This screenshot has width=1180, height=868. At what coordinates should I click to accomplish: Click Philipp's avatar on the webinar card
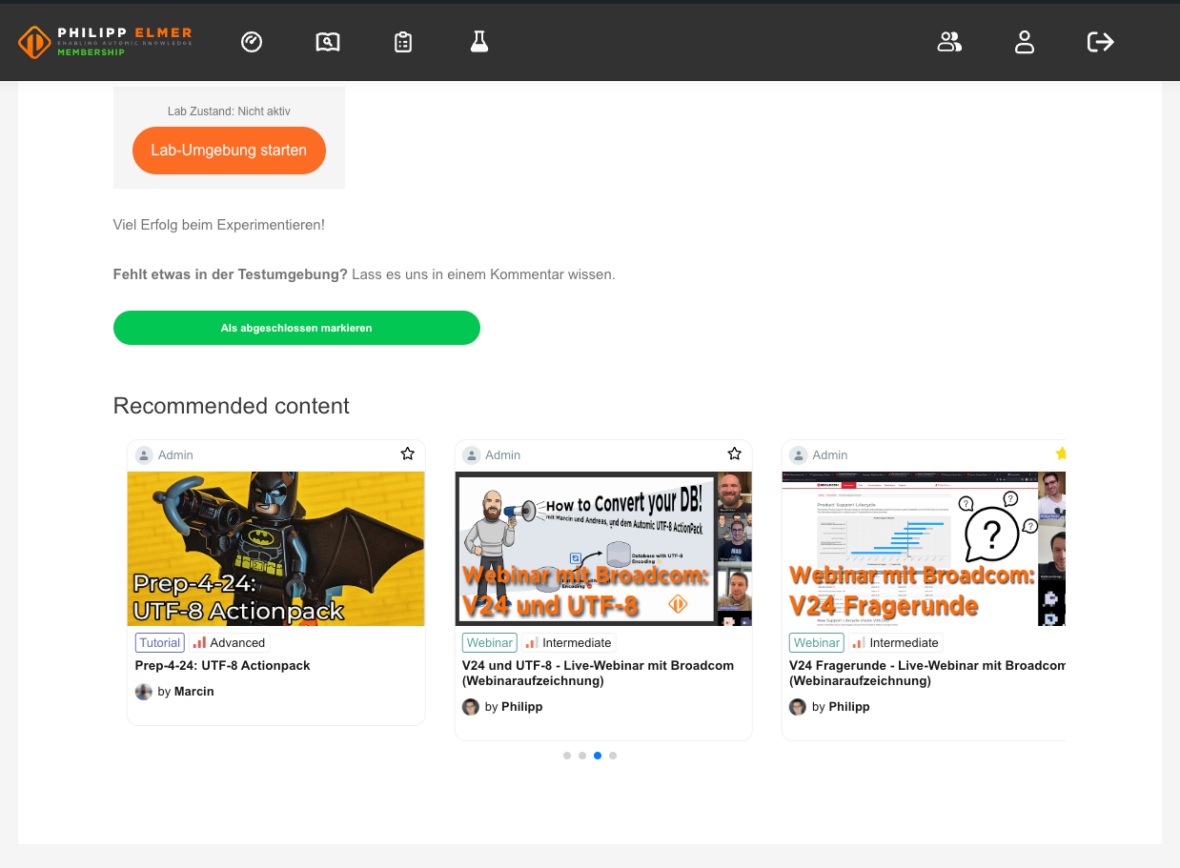pos(470,706)
